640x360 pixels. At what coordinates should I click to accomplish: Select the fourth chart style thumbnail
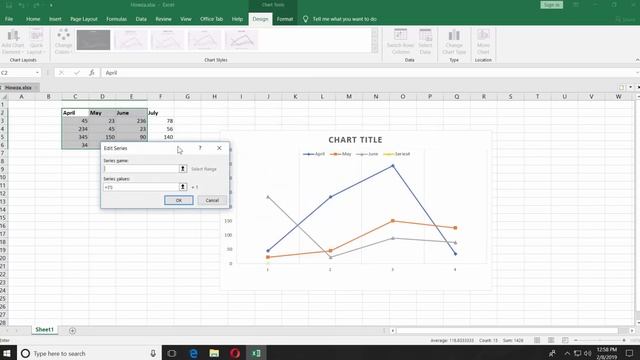pyautogui.click(x=204, y=40)
